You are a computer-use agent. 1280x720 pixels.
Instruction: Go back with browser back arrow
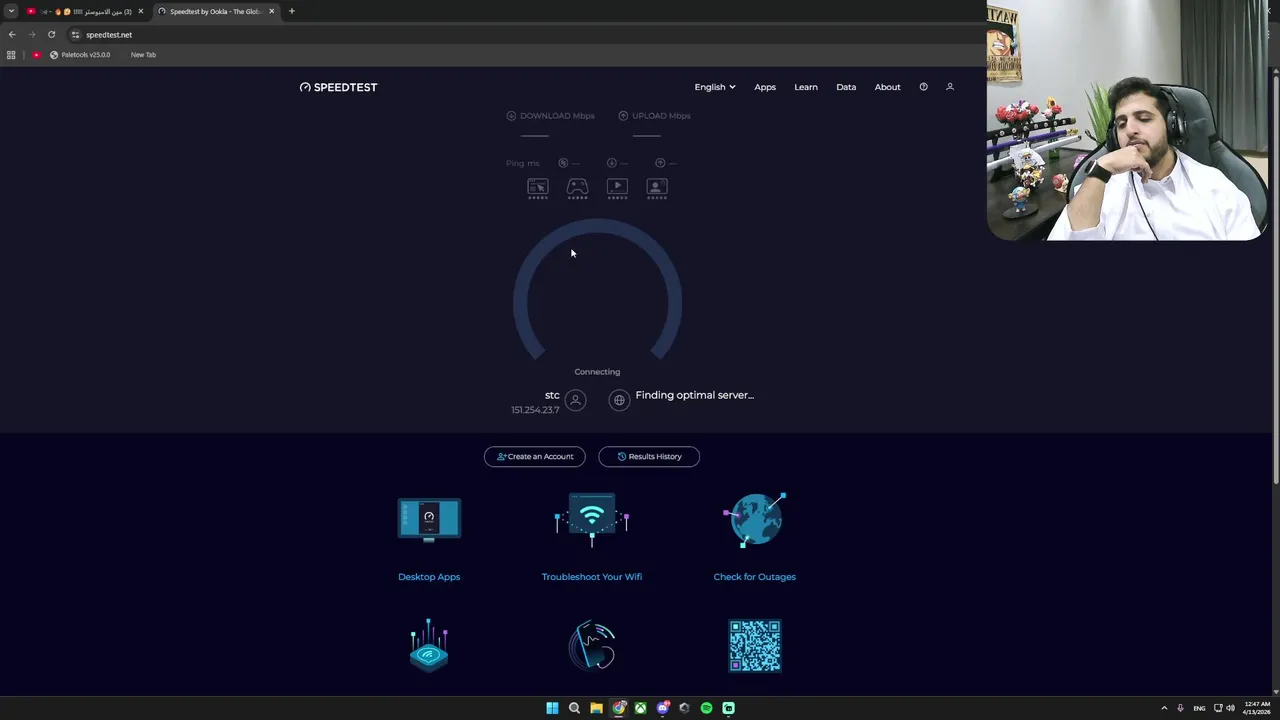point(12,35)
